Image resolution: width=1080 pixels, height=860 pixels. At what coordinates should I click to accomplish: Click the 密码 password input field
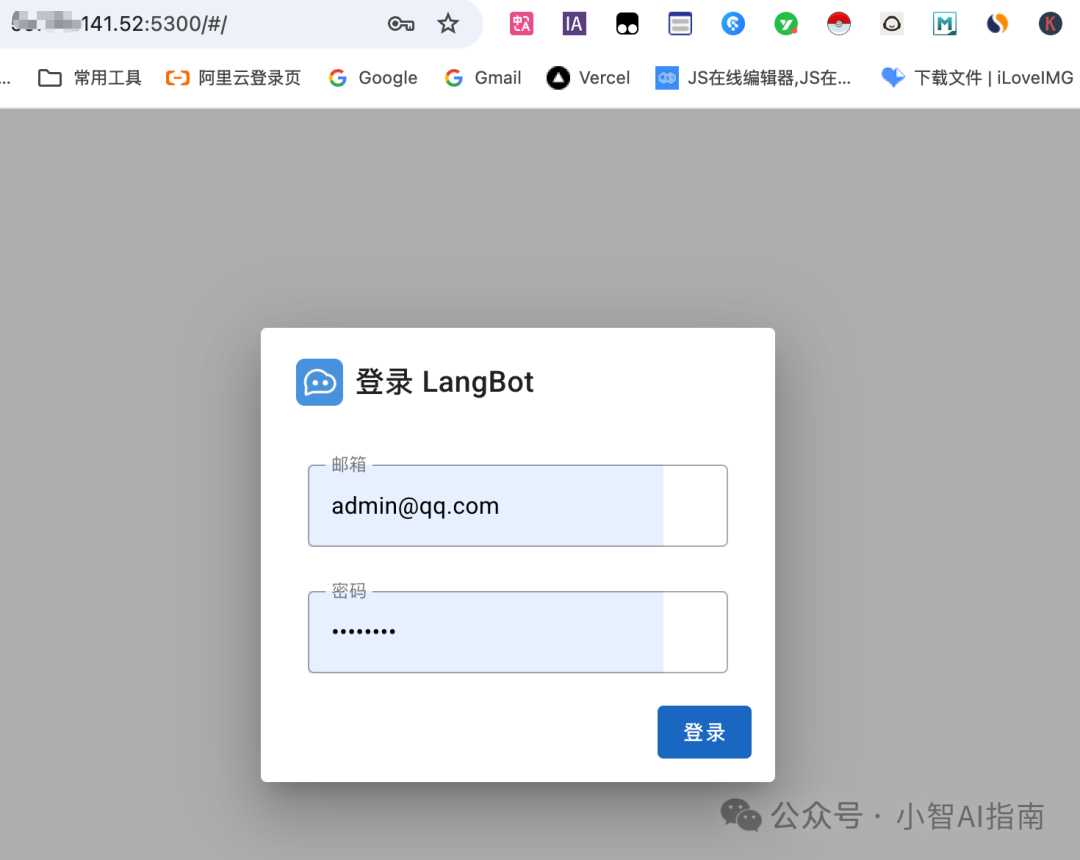(x=518, y=632)
